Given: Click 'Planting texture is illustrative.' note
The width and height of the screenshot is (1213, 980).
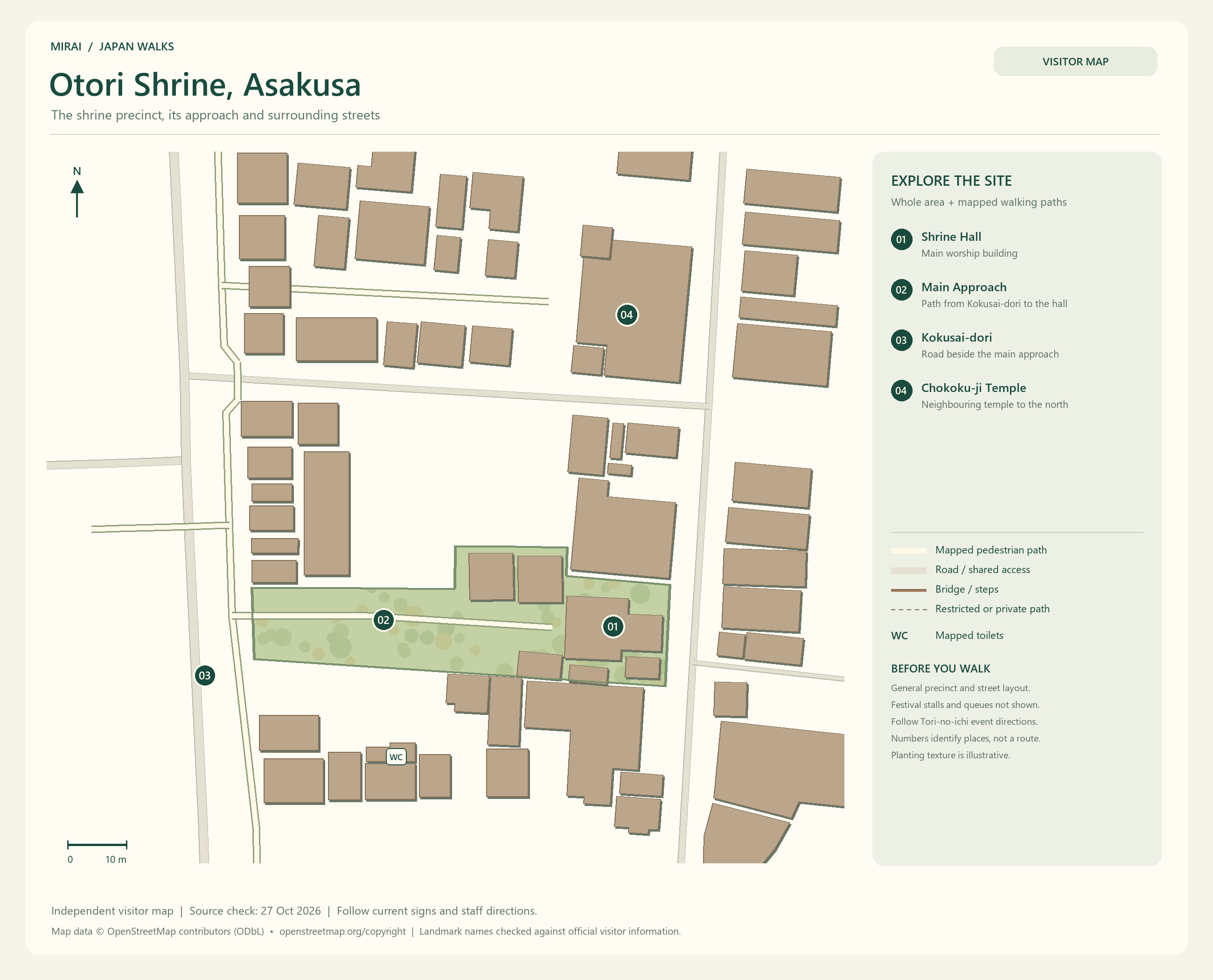Looking at the screenshot, I should click(950, 755).
